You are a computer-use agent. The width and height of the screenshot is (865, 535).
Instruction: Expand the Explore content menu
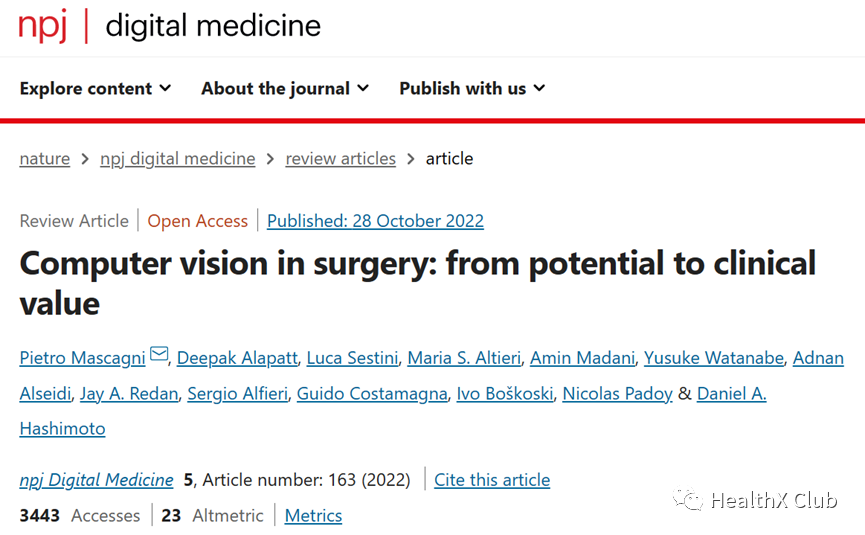click(95, 88)
